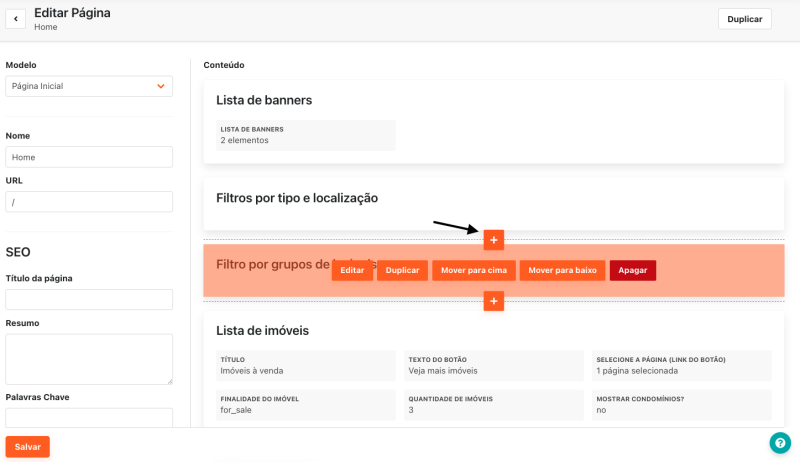Viewport: 800px width, 462px height.
Task: Select the Filtros por tipo e localização section
Action: point(297,198)
